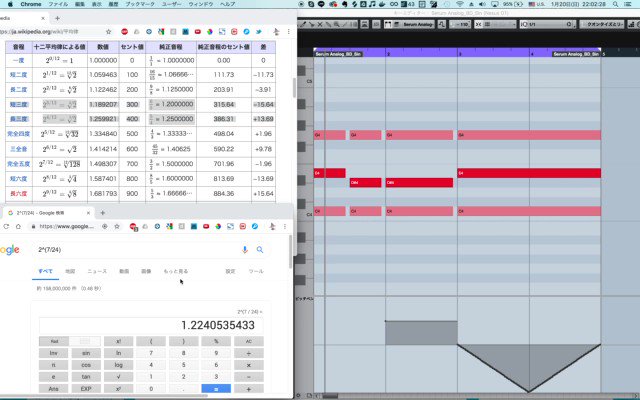Screen dimensions: 640x400
Task: Open new tab in Wikipedia Chrome window
Action: click(57, 18)
